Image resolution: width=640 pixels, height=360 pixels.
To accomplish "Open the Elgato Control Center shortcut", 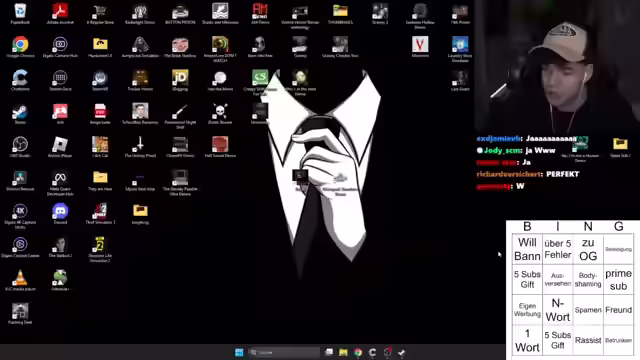I will pyautogui.click(x=20, y=247).
